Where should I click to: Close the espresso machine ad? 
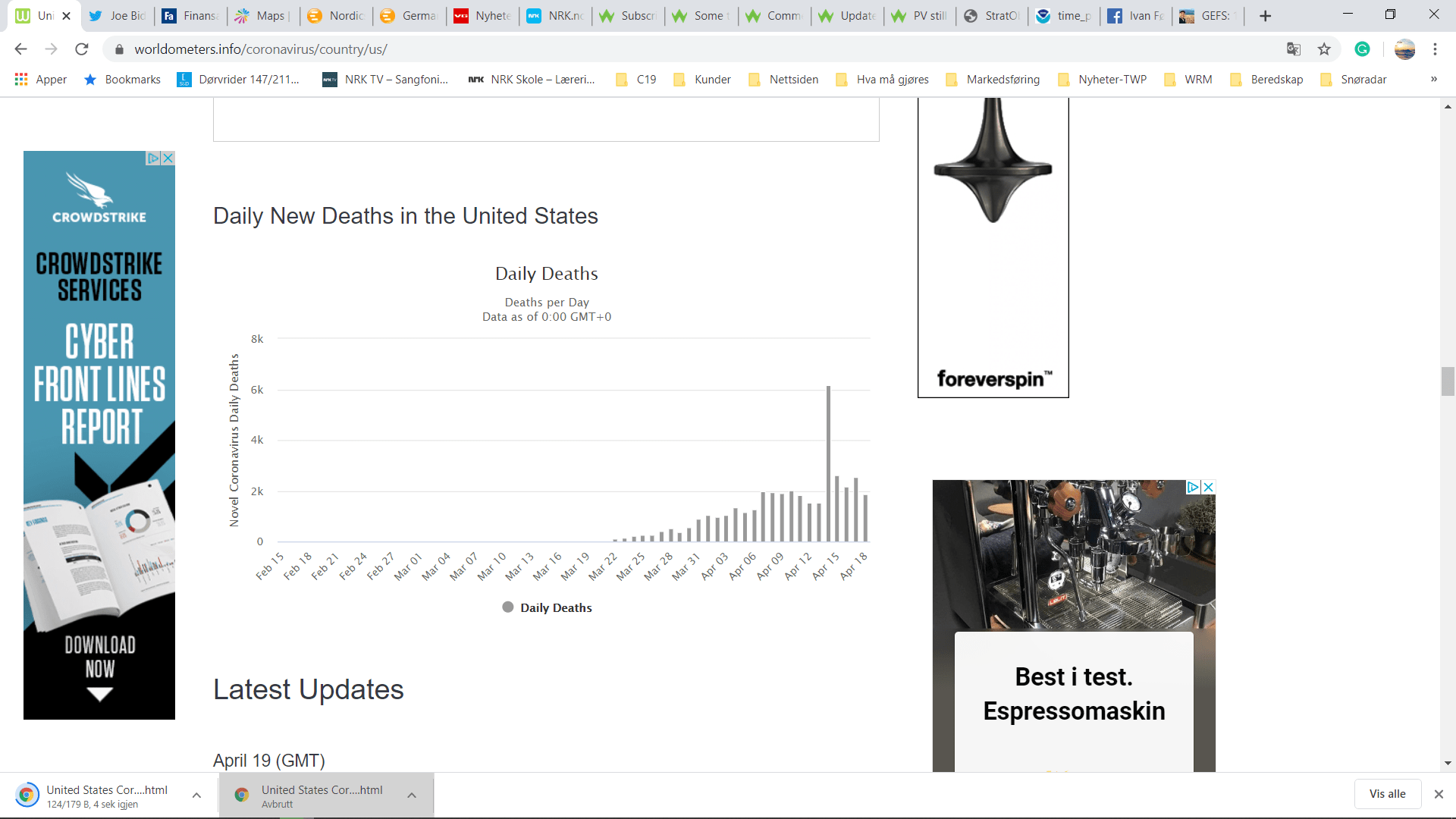(x=1209, y=487)
